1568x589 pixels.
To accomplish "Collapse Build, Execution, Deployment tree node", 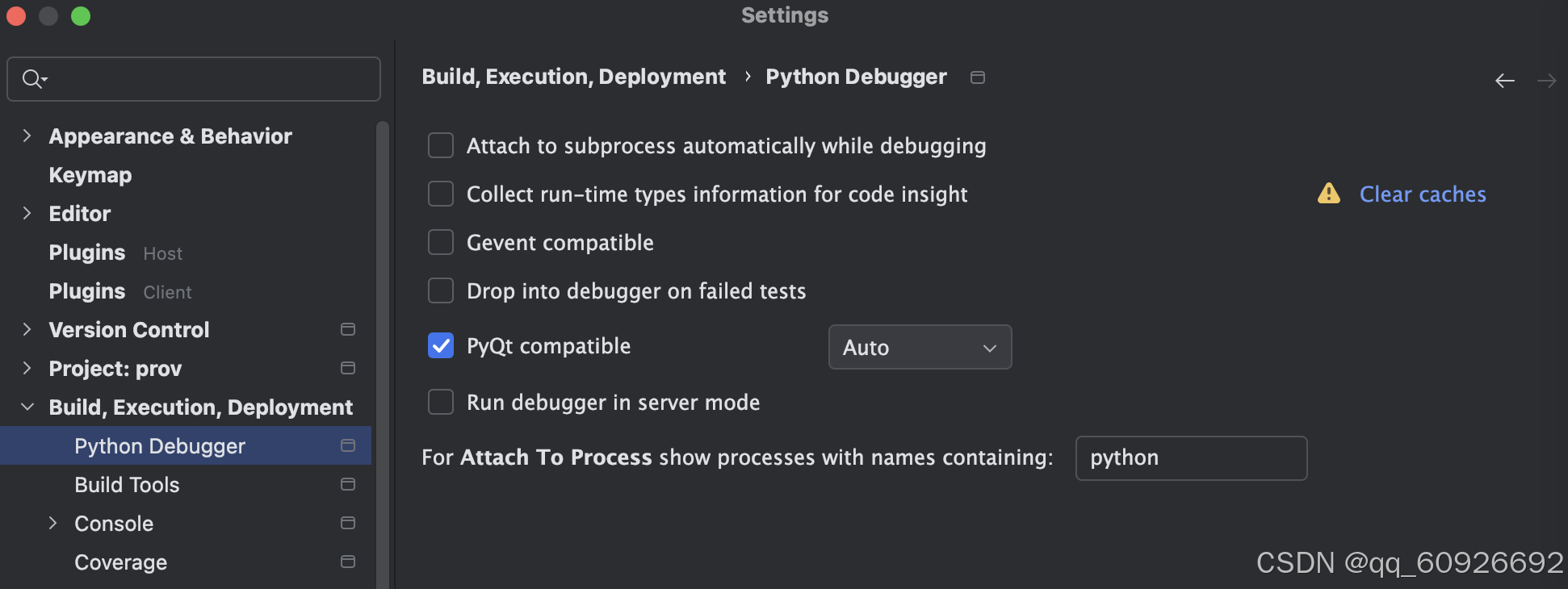I will click(27, 407).
